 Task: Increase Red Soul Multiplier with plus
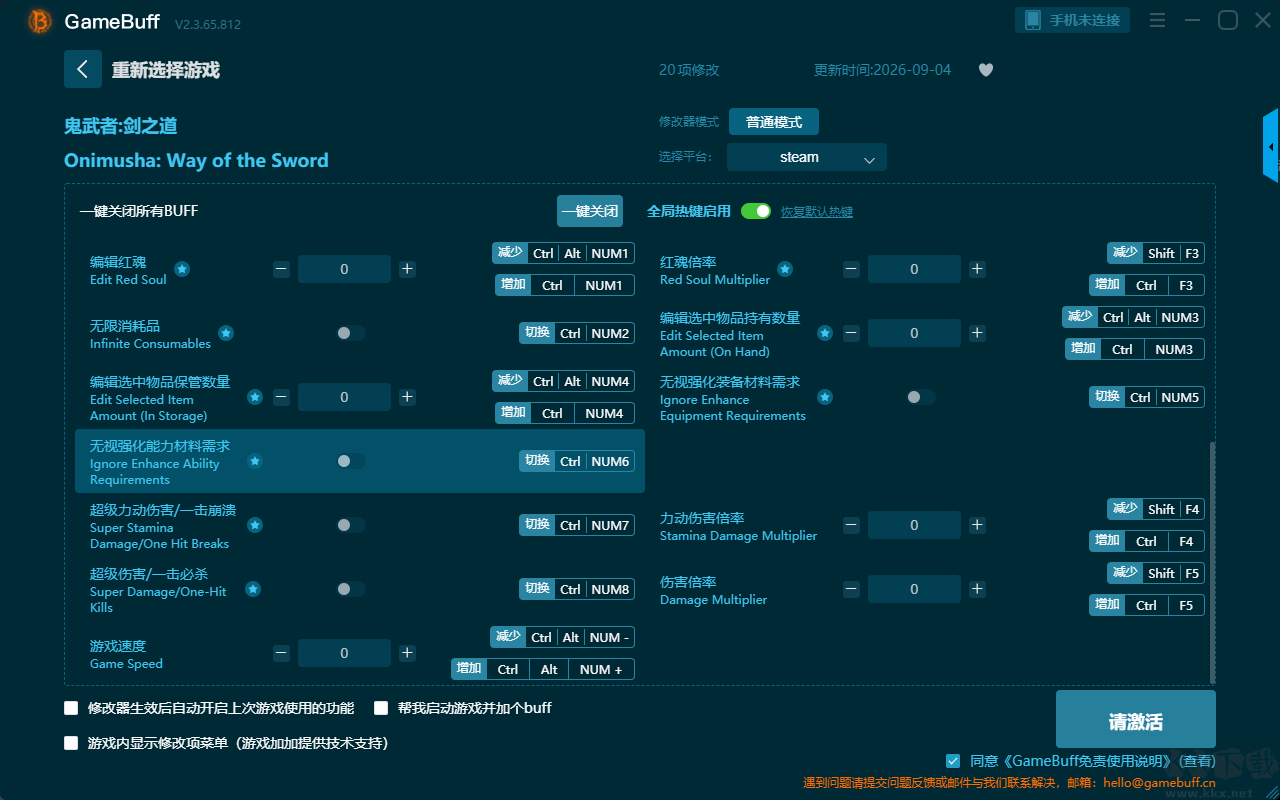(x=977, y=269)
